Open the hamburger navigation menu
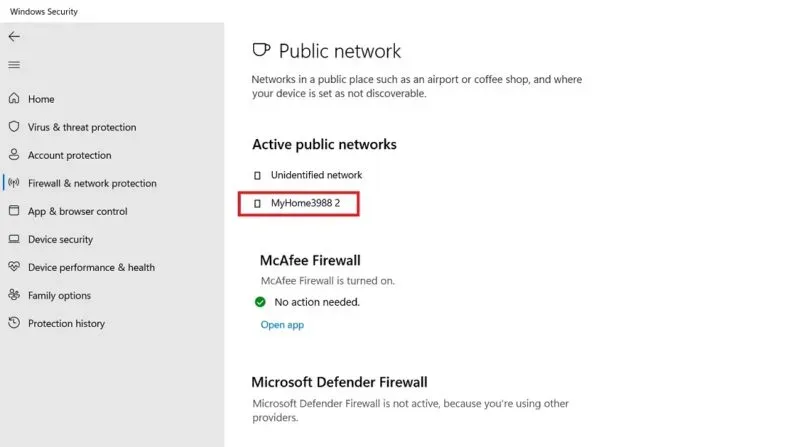The width and height of the screenshot is (800, 447). pos(14,65)
